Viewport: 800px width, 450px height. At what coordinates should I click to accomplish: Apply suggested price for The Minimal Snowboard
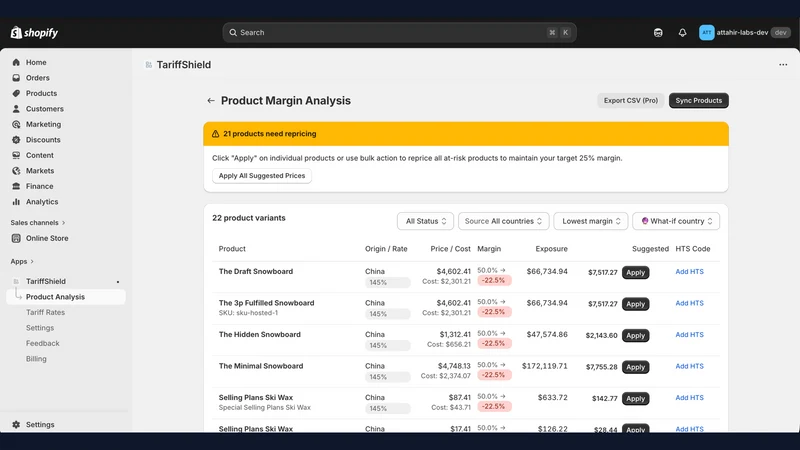pyautogui.click(x=635, y=367)
